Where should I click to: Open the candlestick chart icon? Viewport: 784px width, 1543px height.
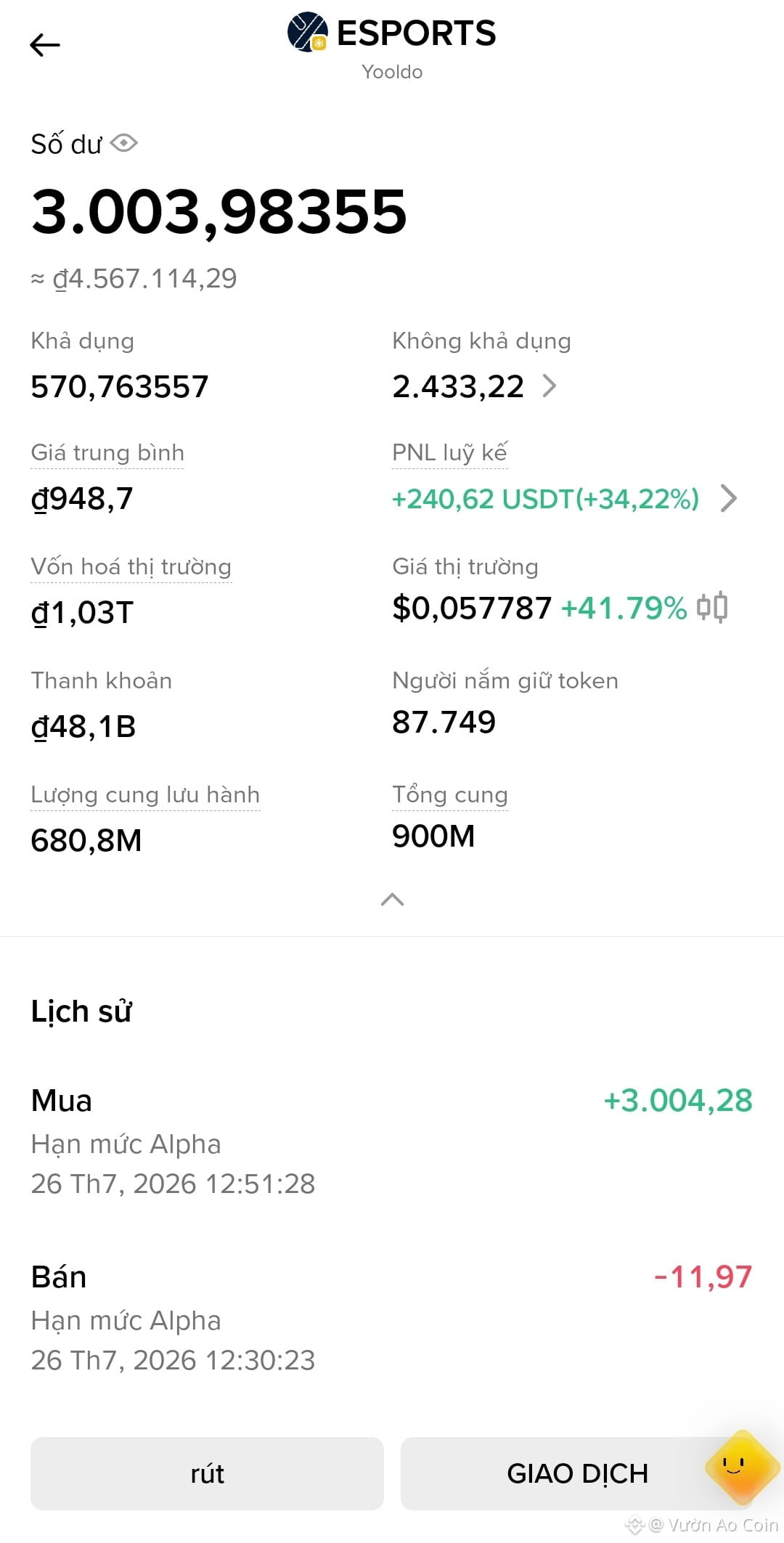(712, 607)
